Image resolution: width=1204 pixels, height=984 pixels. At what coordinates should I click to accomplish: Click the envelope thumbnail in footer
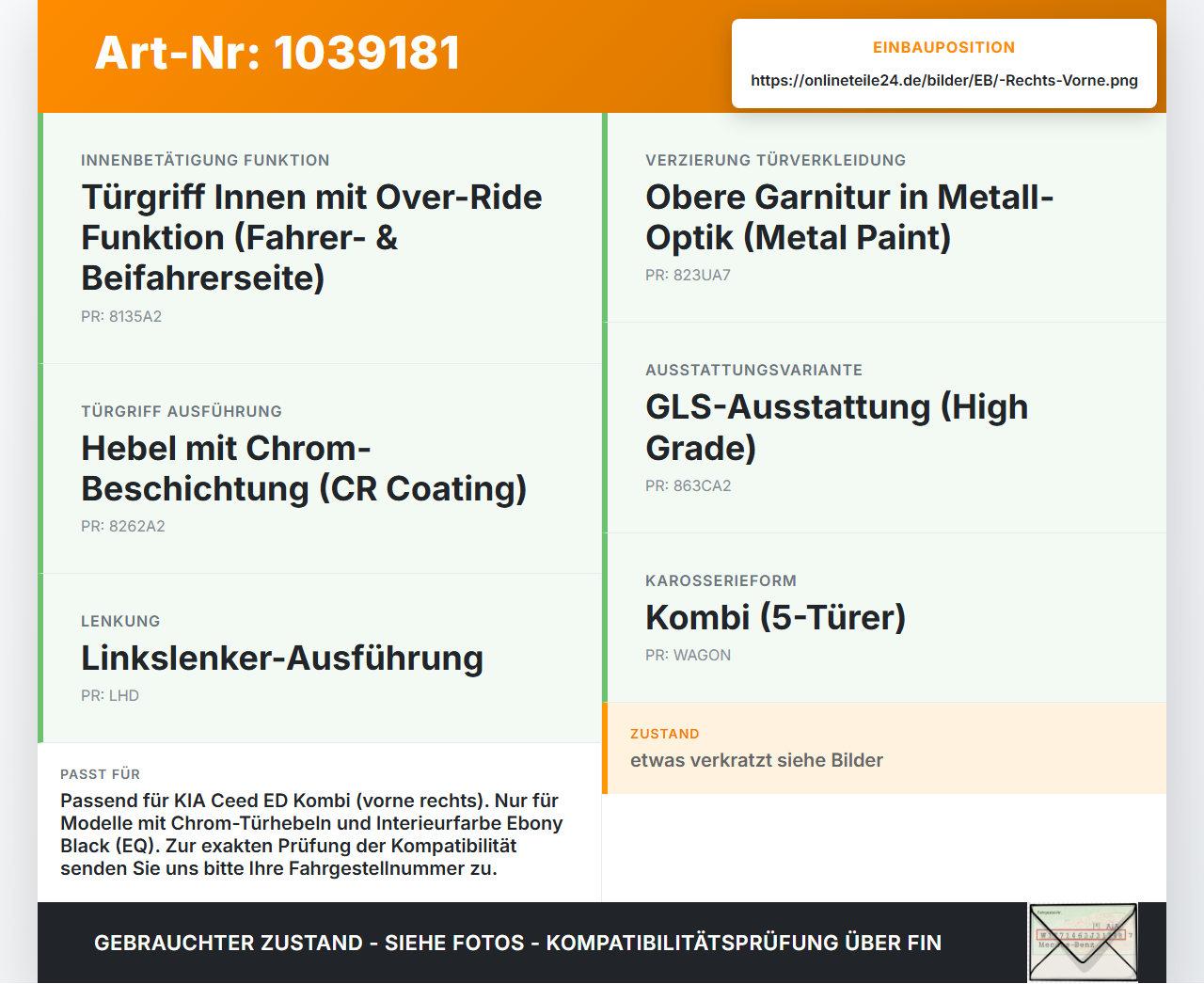(1083, 943)
